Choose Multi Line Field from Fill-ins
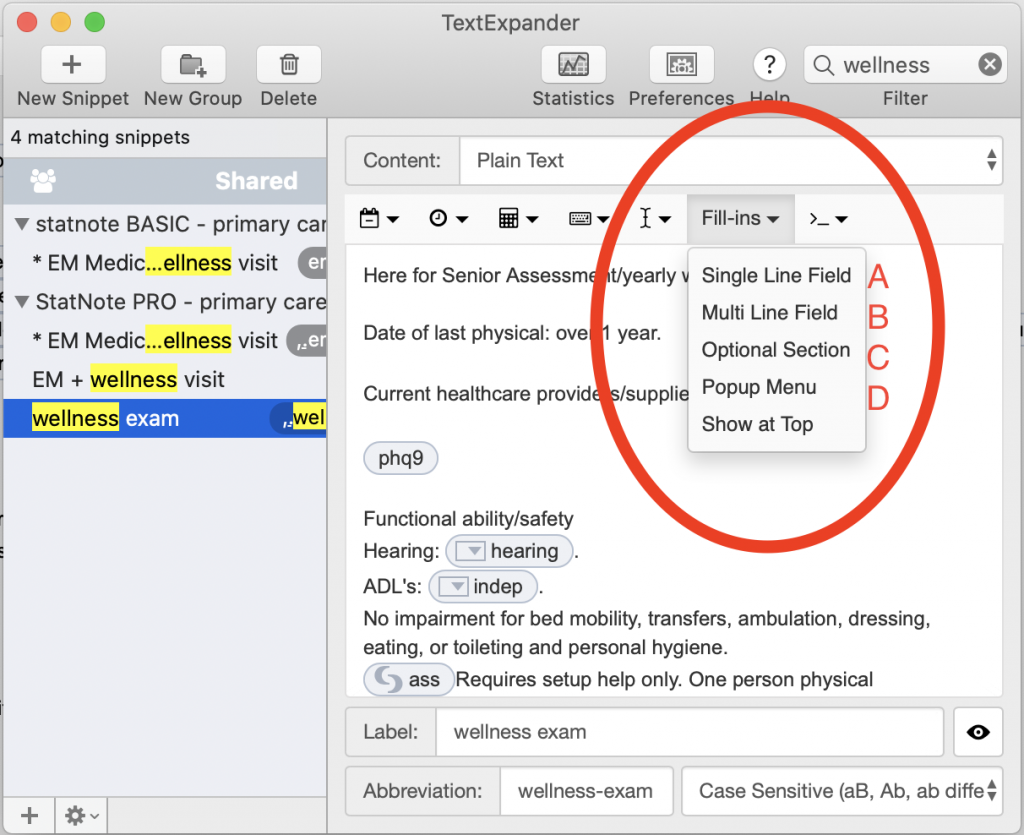Screen dimensions: 1024x835 click(x=776, y=313)
